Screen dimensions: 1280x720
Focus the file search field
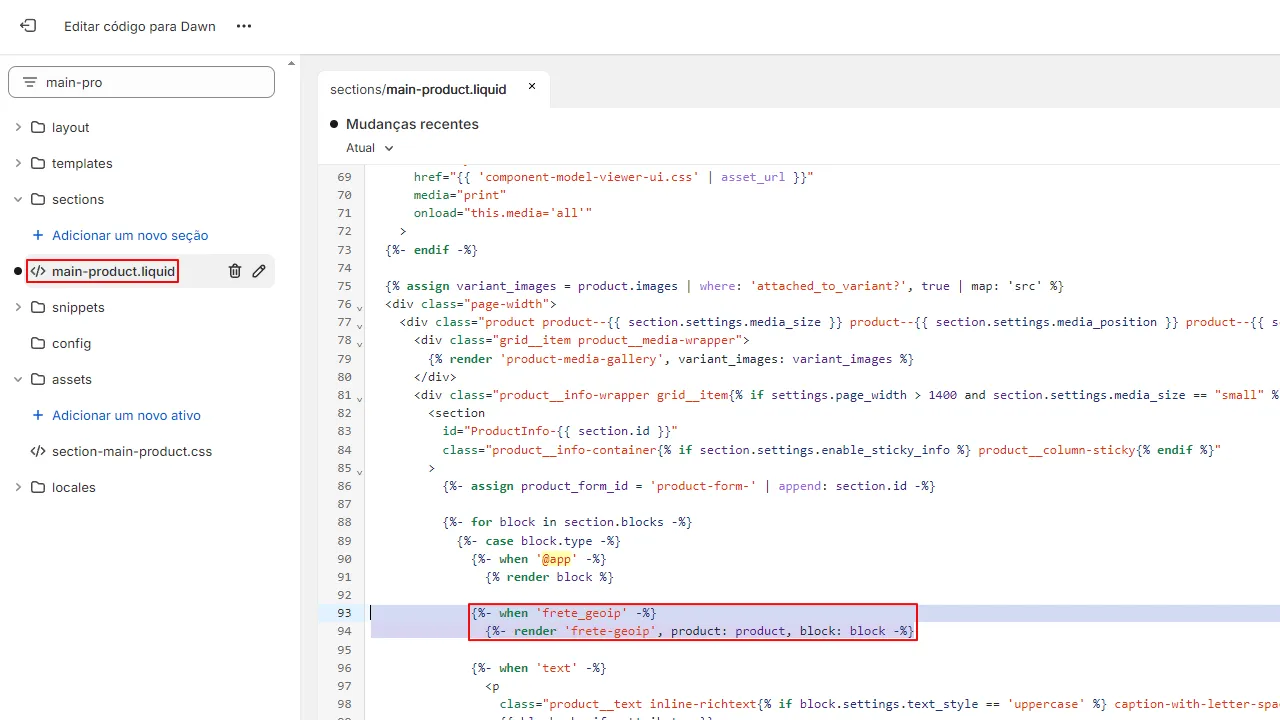coord(141,82)
